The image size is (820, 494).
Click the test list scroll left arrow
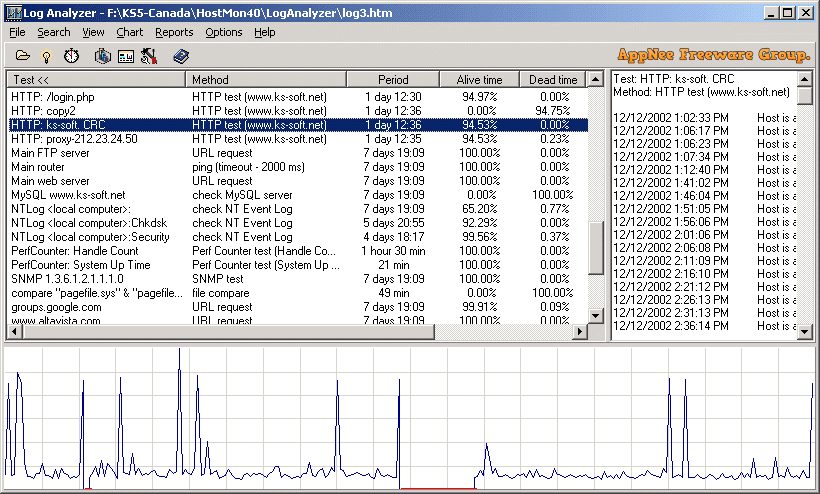14,331
